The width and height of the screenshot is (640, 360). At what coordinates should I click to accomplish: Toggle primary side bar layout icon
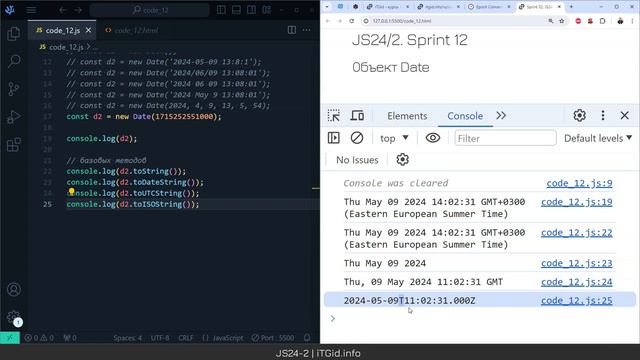click(x=221, y=10)
